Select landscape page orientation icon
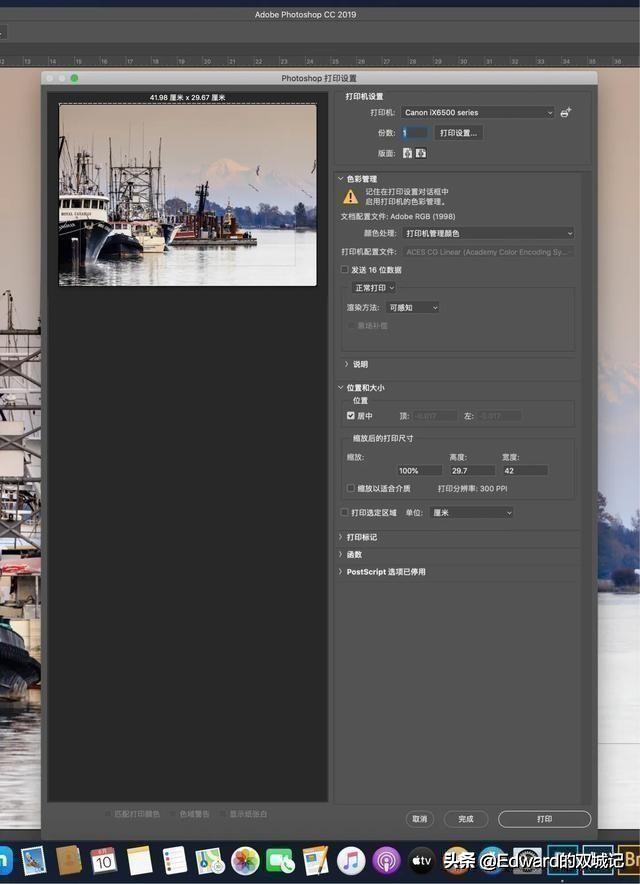The image size is (640, 884). [421, 153]
